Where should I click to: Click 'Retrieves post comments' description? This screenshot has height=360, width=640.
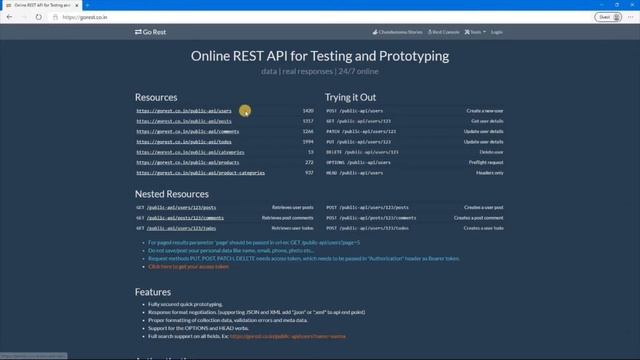(x=287, y=218)
